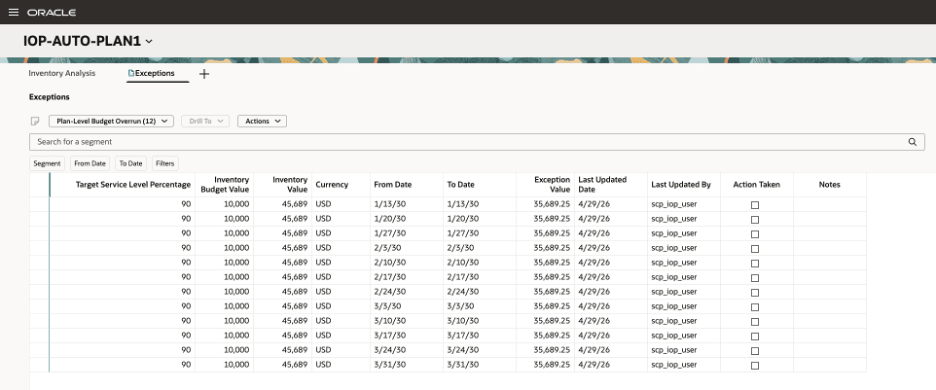Click the Inventory Budget Value column header
The width and height of the screenshot is (936, 390).
[224, 185]
